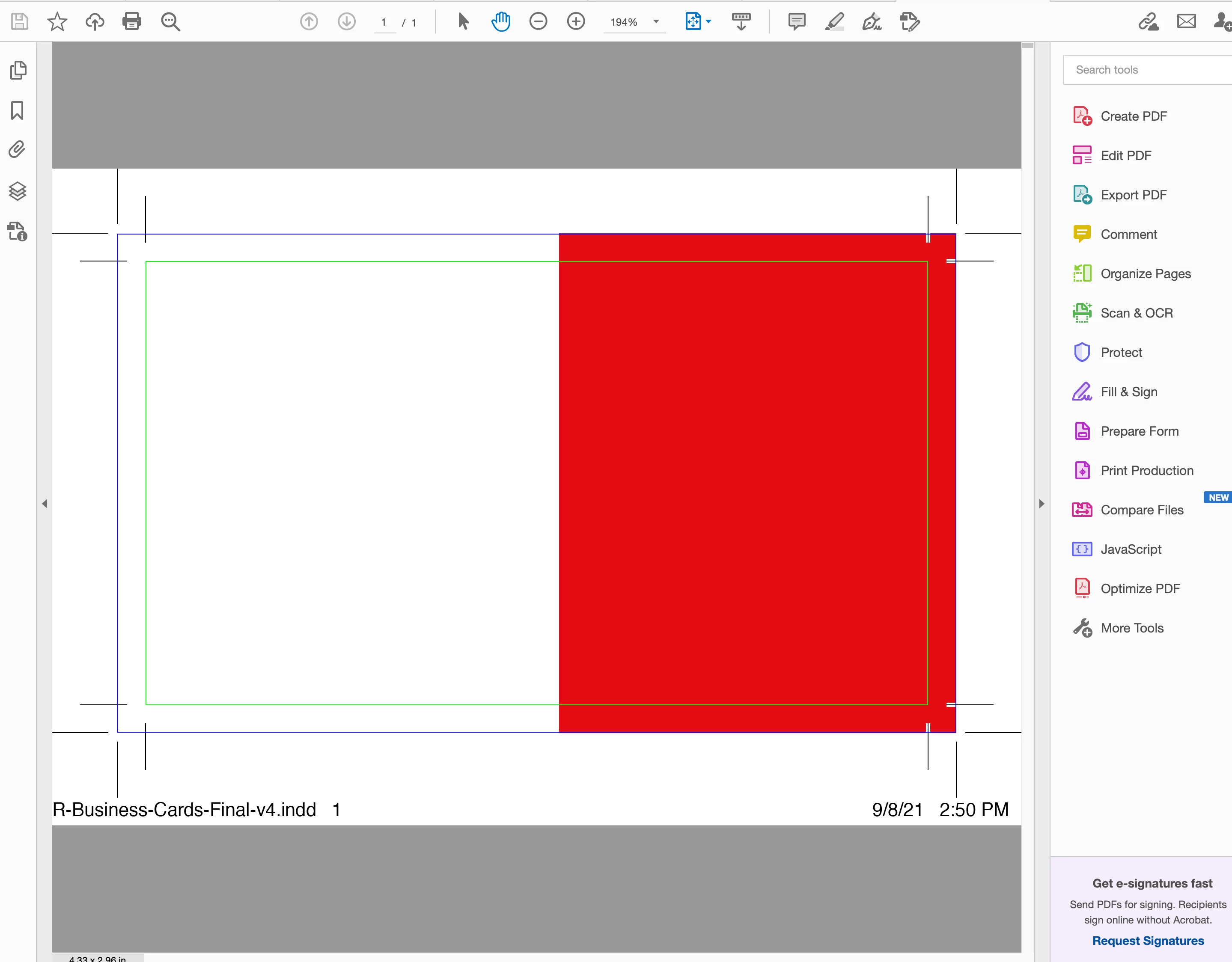Click the Zoom in plus icon
Image resolution: width=1232 pixels, height=962 pixels.
575,22
